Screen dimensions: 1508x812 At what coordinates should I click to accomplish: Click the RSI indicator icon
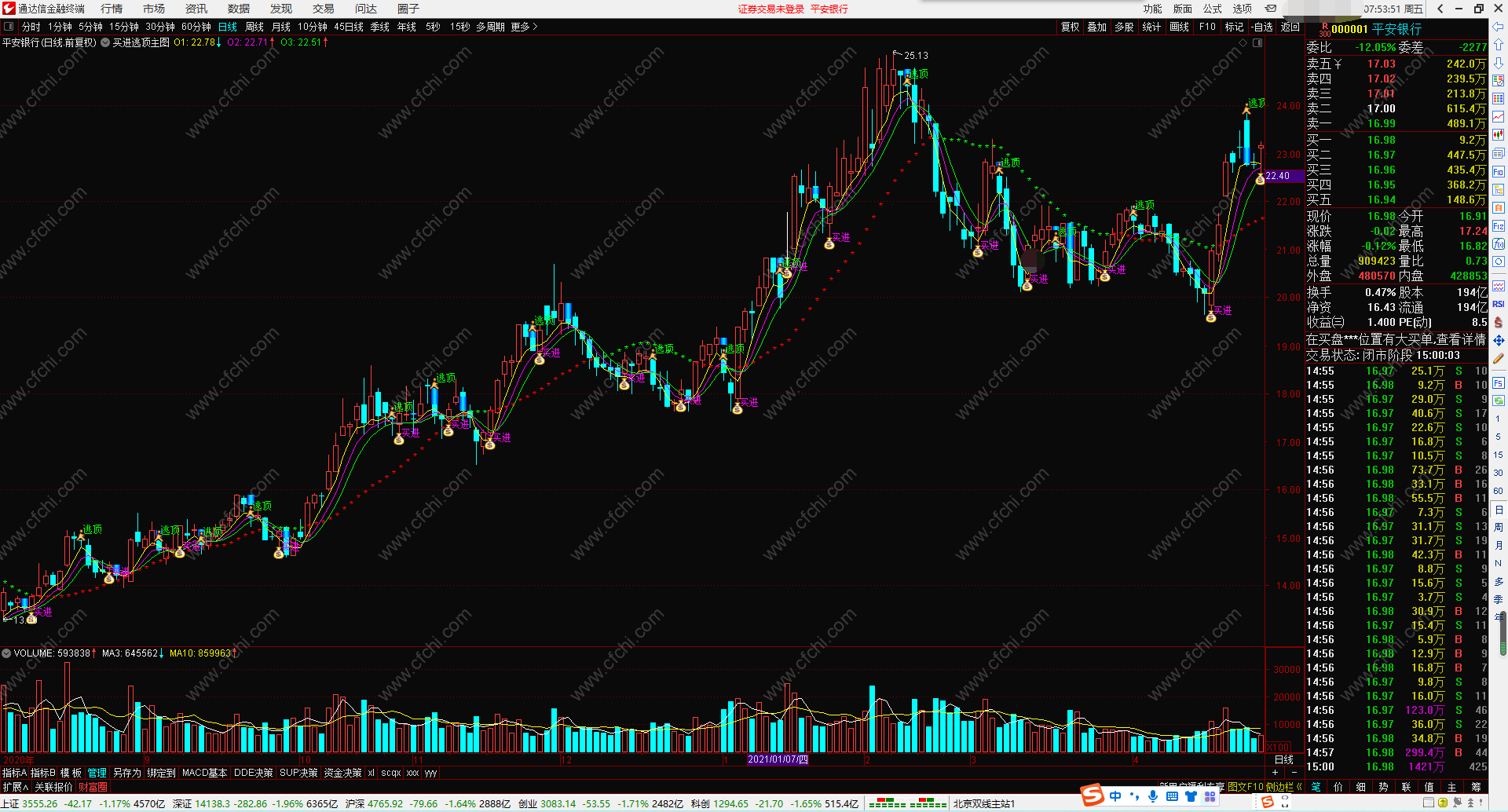coord(1499,304)
